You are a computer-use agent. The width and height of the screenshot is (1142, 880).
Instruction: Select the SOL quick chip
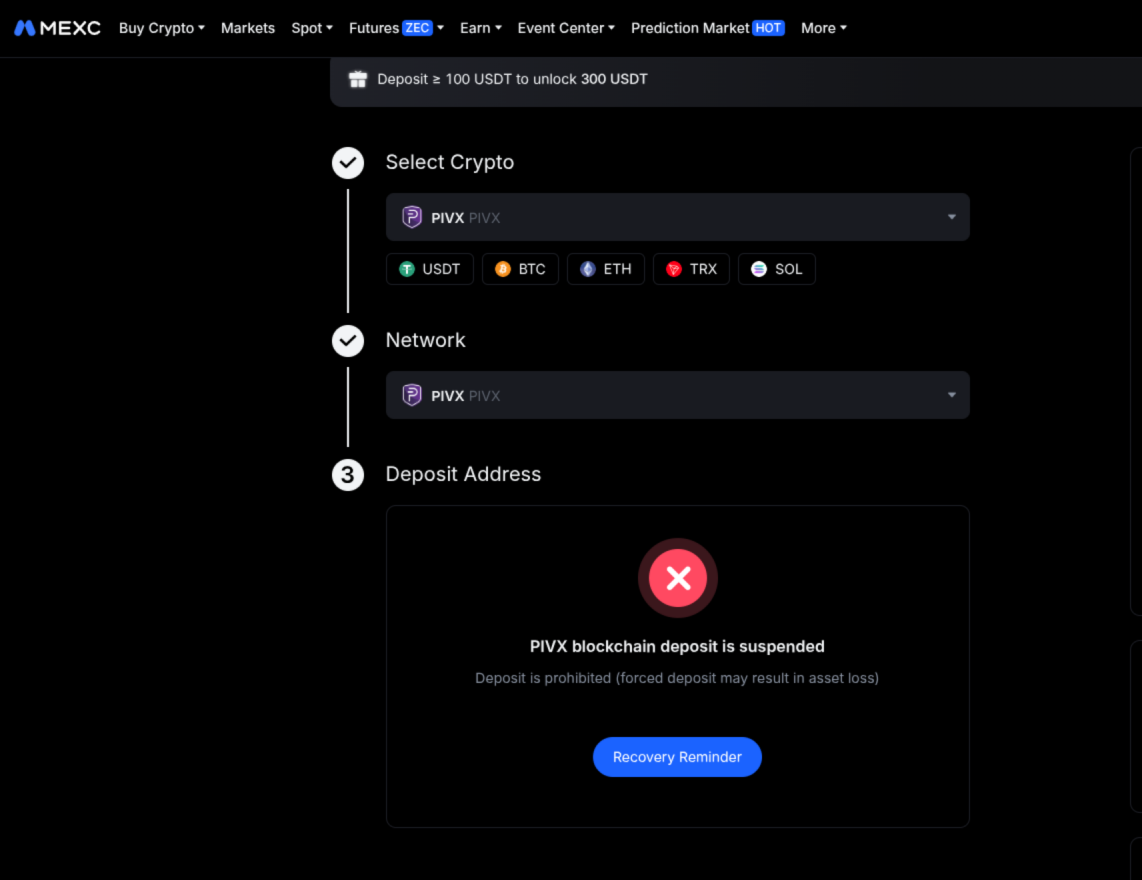tap(776, 269)
